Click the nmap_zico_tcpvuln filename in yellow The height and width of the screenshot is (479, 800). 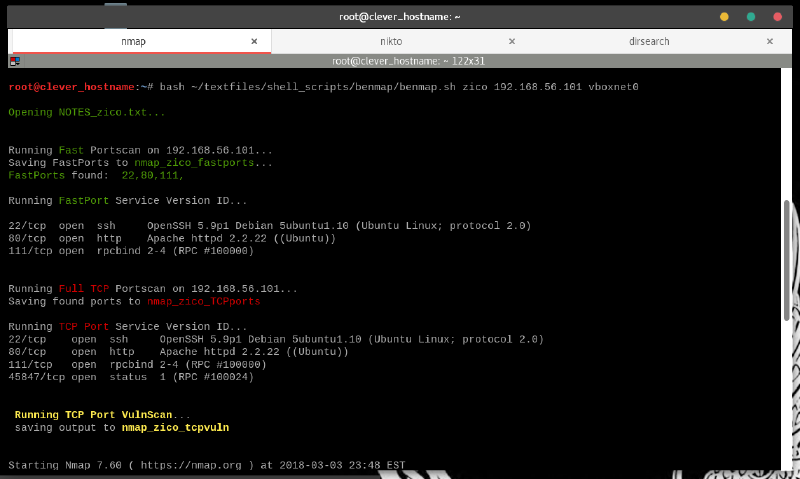(175, 427)
